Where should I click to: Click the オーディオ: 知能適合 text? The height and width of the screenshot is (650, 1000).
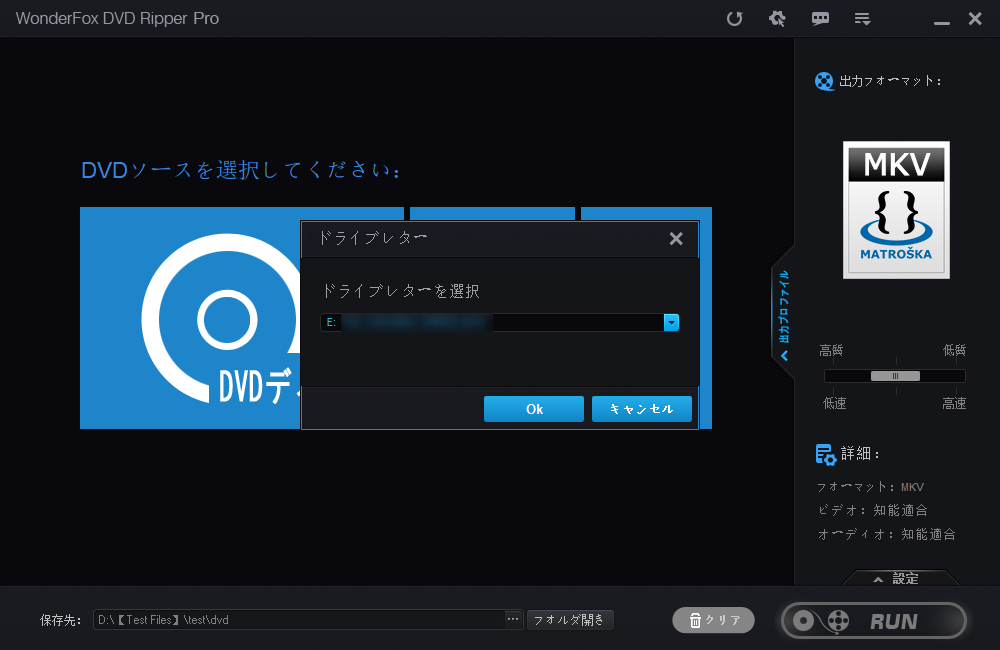886,534
